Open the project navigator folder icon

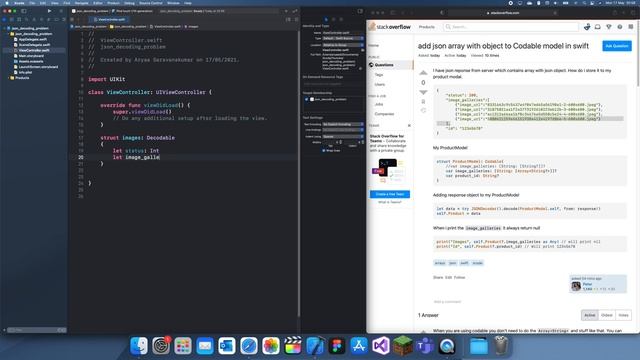tap(4, 19)
